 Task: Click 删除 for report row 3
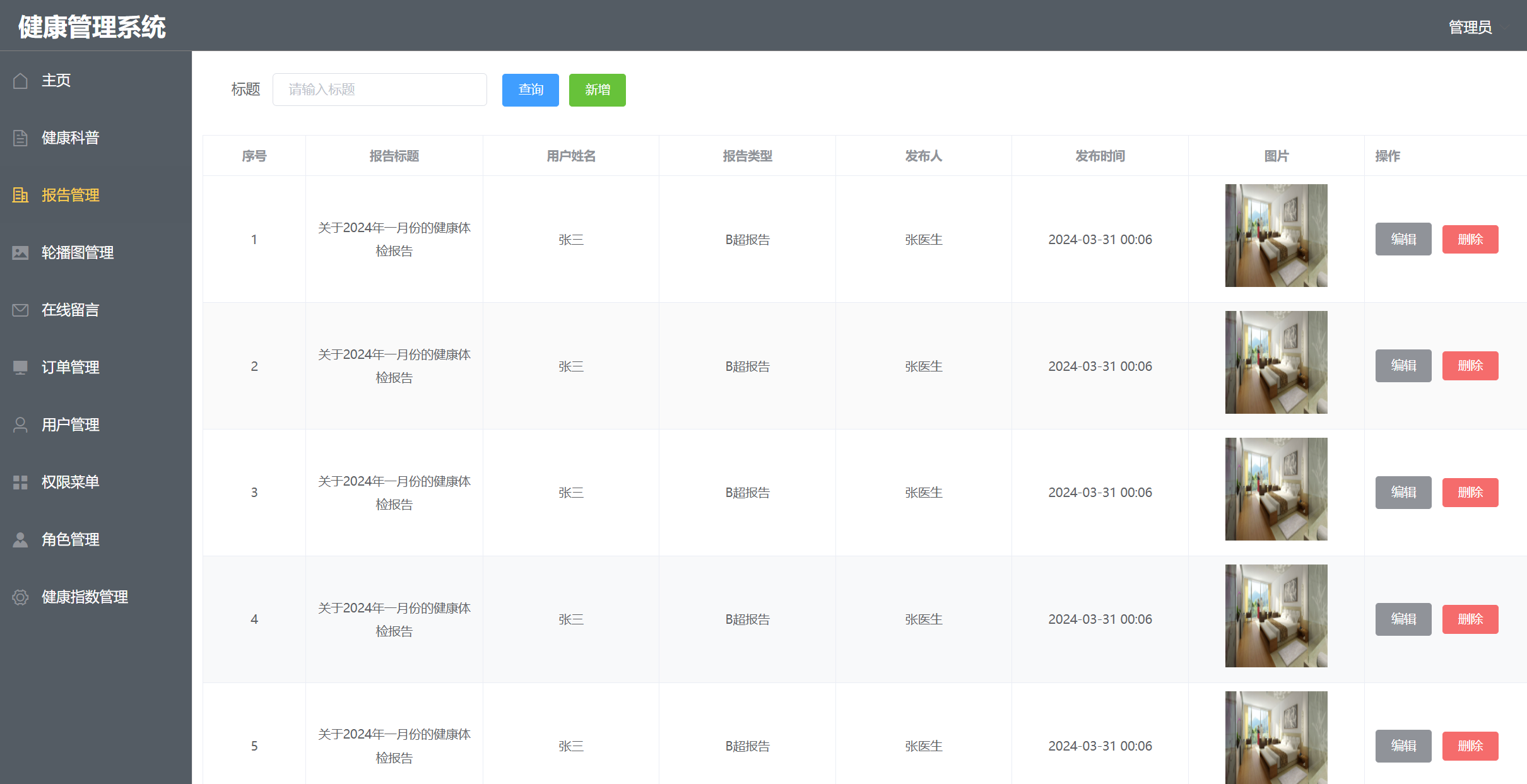coord(1470,493)
